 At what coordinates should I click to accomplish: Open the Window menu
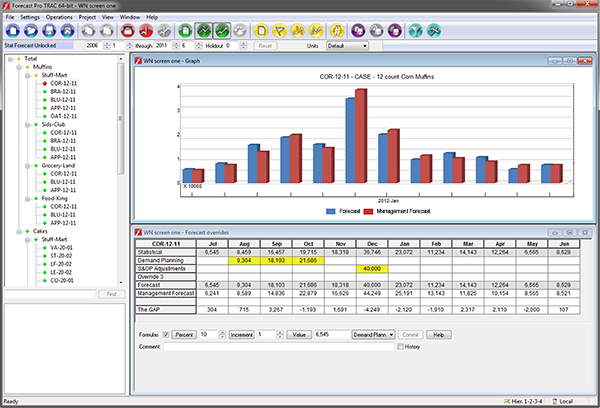pyautogui.click(x=130, y=17)
